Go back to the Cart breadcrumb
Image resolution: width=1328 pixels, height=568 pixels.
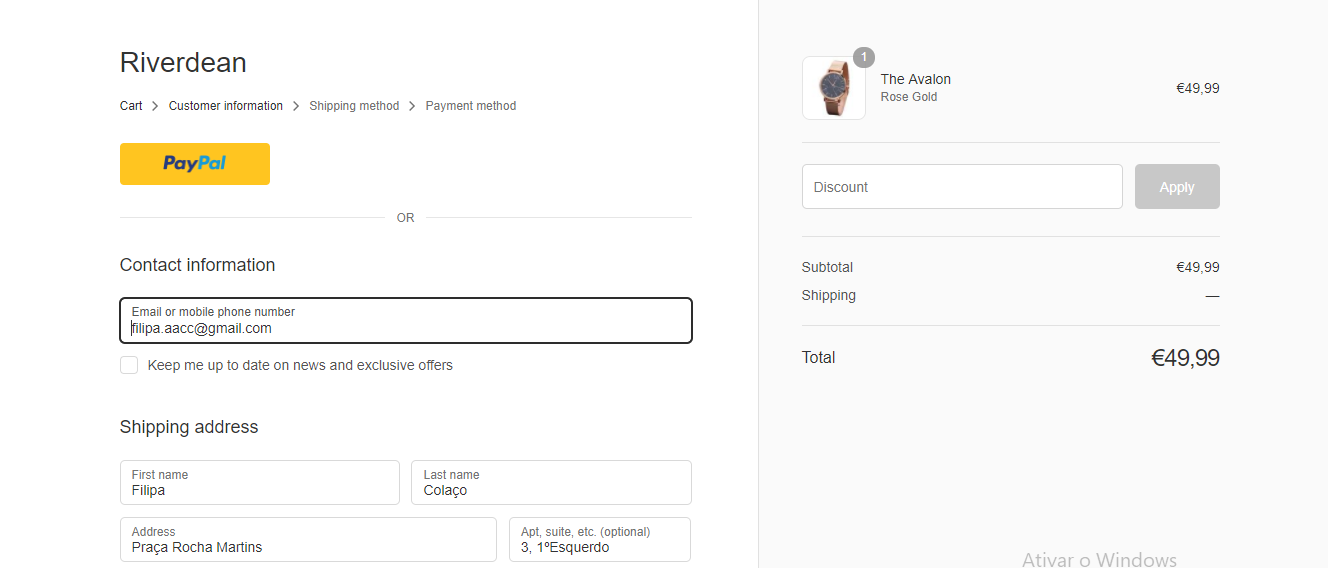131,106
